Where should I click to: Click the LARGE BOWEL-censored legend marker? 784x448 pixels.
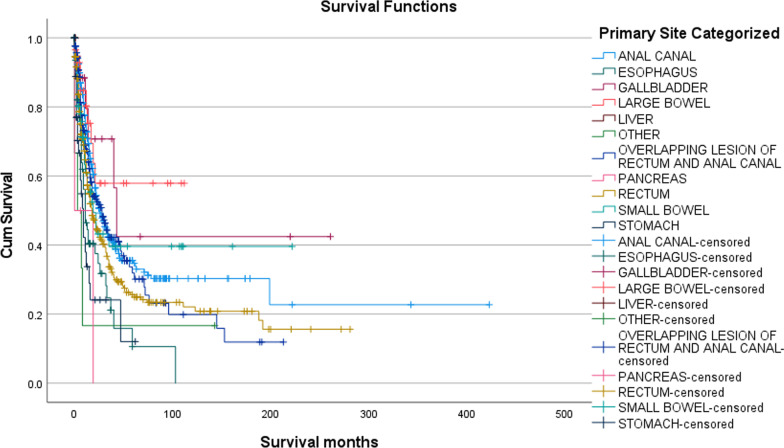click(x=603, y=287)
